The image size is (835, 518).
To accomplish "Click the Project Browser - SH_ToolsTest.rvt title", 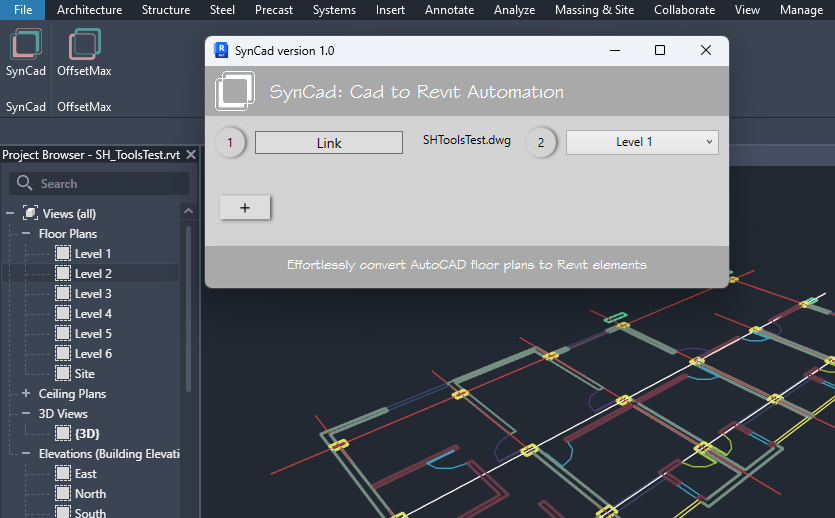I will click(x=91, y=155).
